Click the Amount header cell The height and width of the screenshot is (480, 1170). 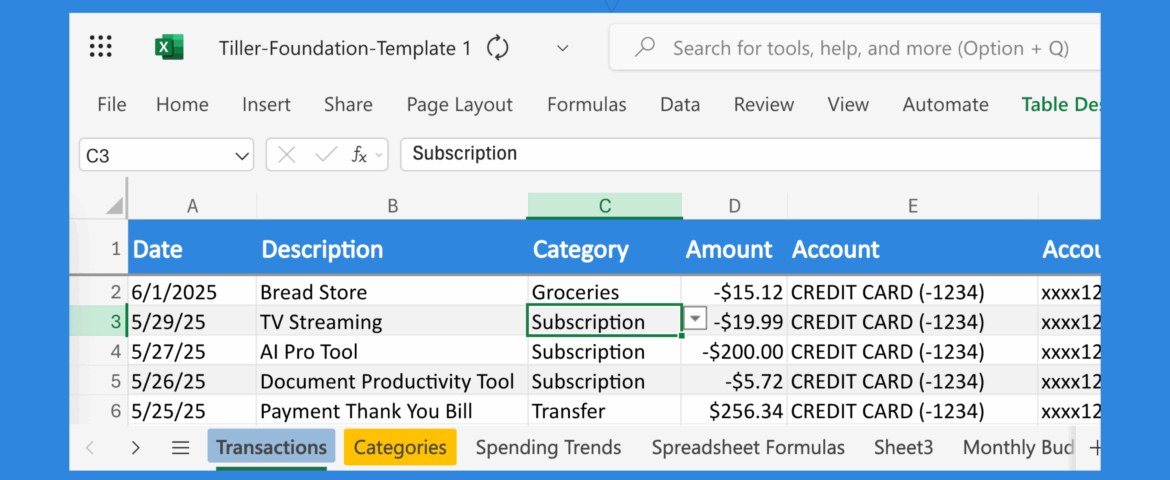(x=735, y=249)
